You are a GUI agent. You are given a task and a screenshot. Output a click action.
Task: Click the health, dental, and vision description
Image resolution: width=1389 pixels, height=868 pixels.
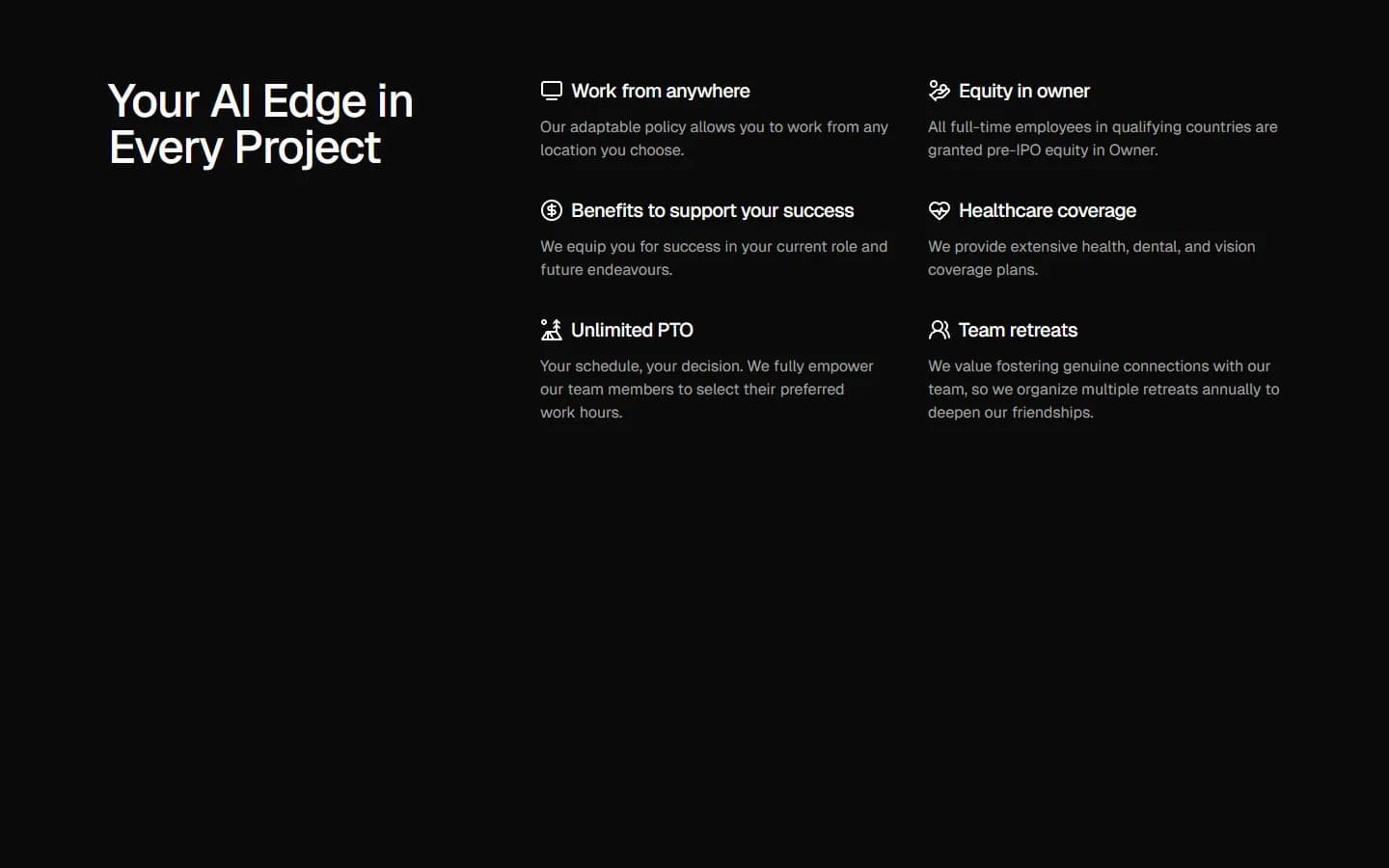[x=1091, y=258]
